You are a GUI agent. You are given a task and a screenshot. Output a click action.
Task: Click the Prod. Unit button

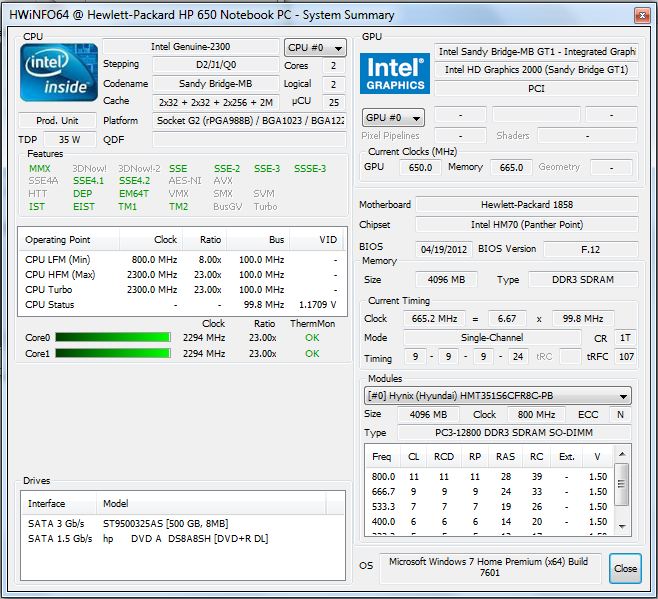click(x=57, y=120)
